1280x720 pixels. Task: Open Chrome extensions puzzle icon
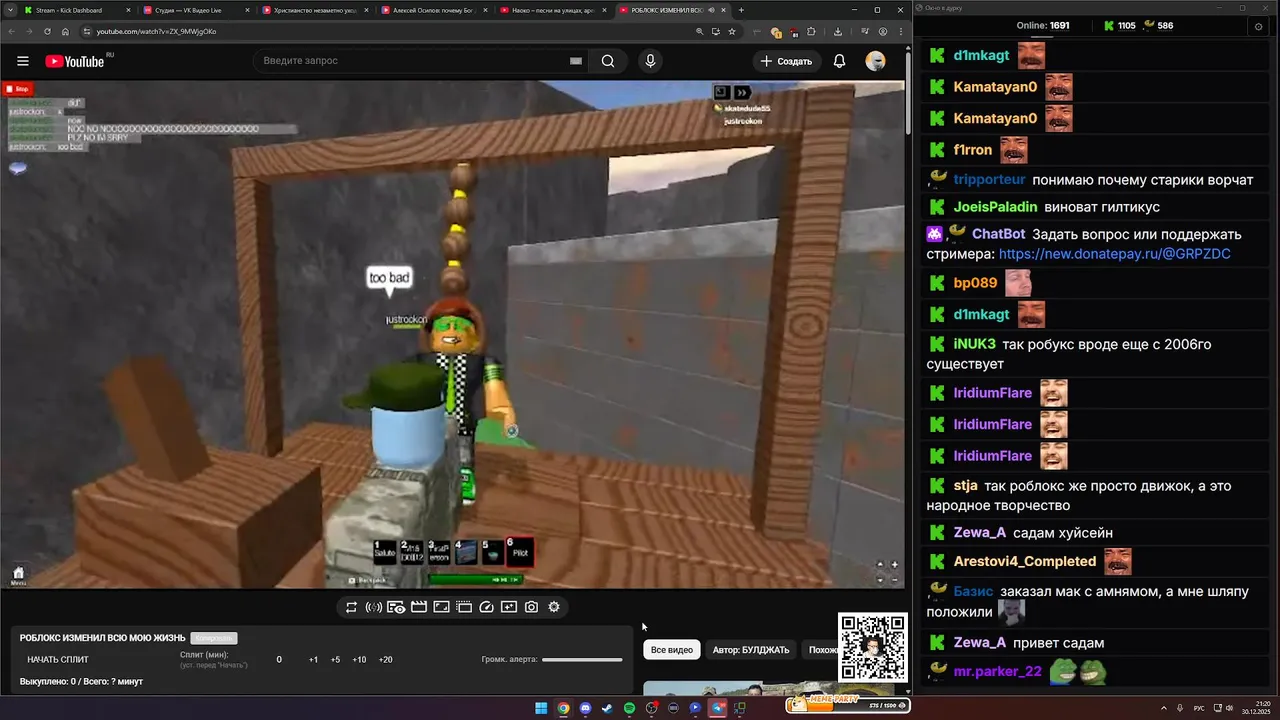811,31
